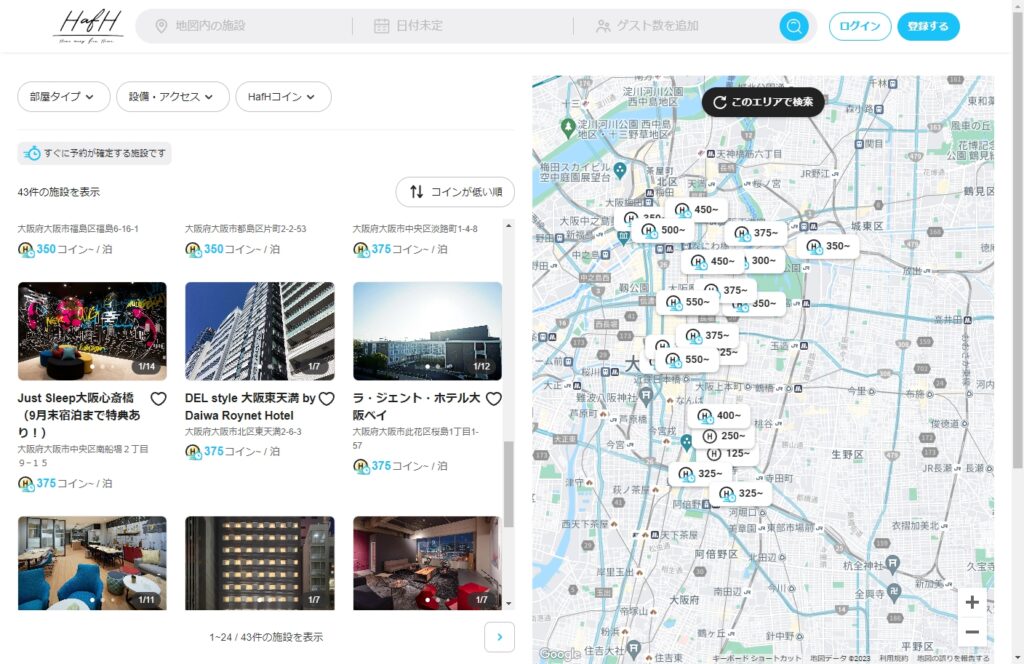Click the 難波八阪神社 shrine pin
Viewport: 1024px width, 664px height.
pyautogui.click(x=646, y=394)
